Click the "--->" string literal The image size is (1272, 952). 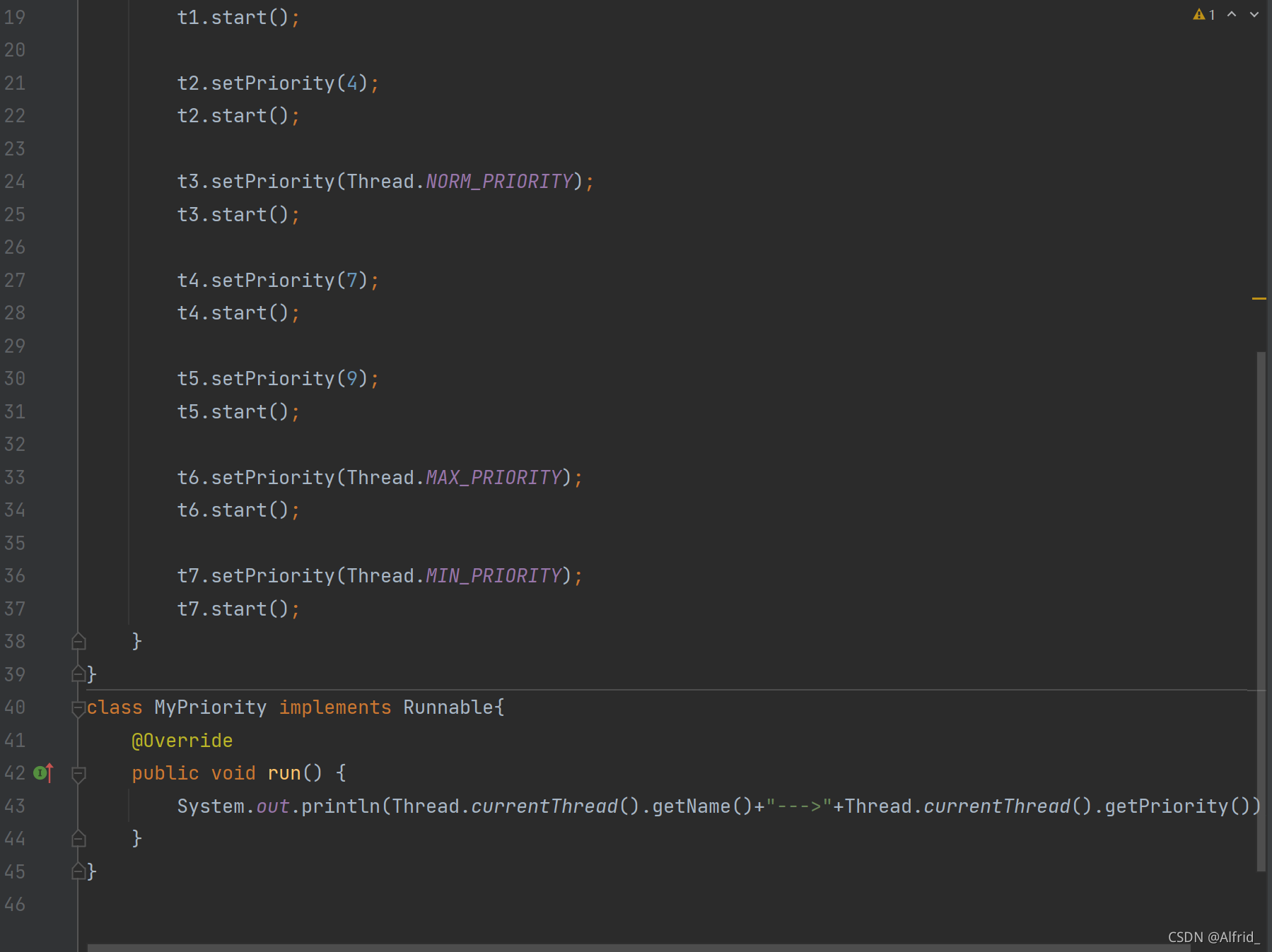[799, 806]
